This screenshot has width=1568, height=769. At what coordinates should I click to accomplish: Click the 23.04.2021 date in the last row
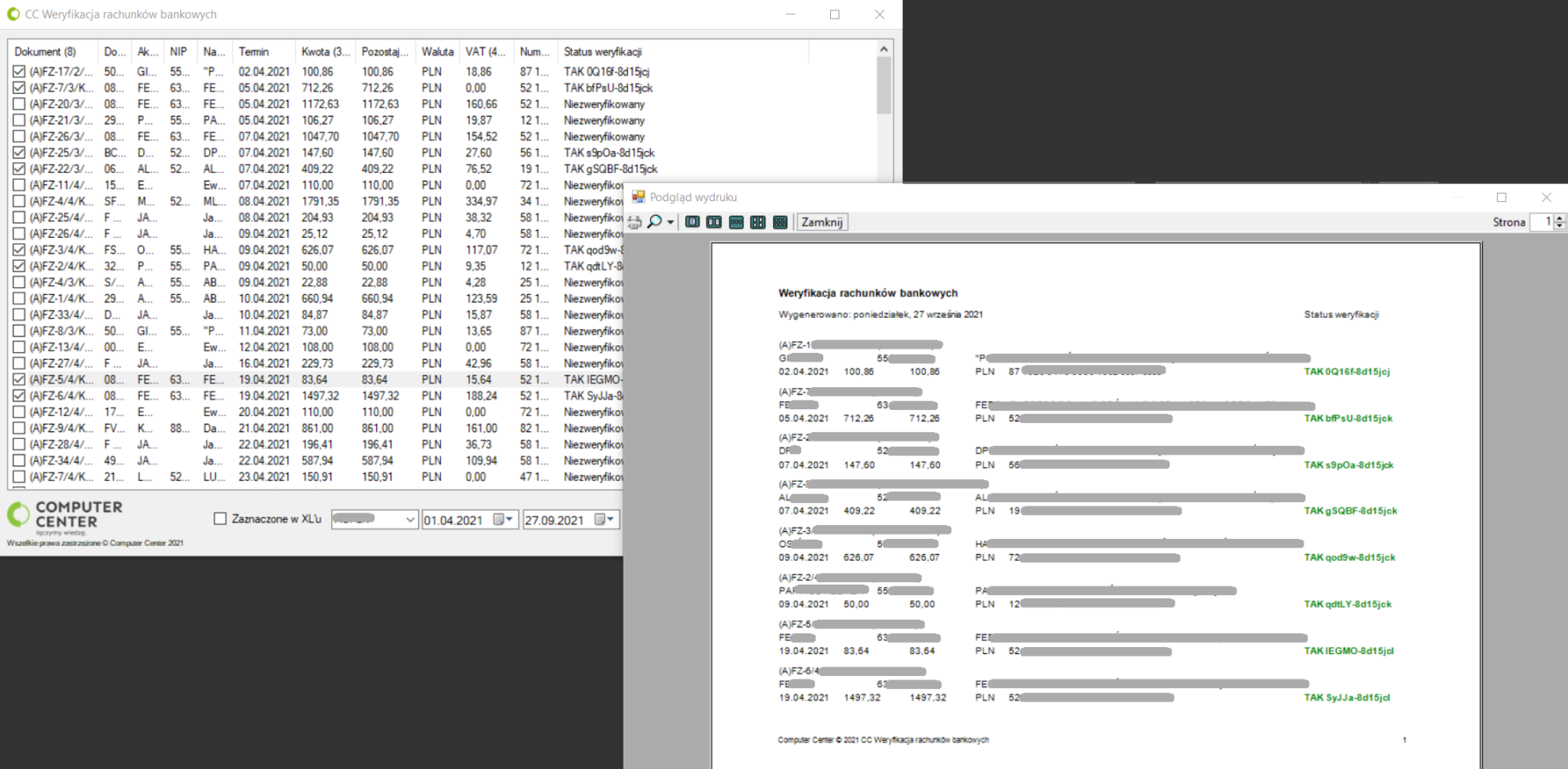tap(264, 477)
